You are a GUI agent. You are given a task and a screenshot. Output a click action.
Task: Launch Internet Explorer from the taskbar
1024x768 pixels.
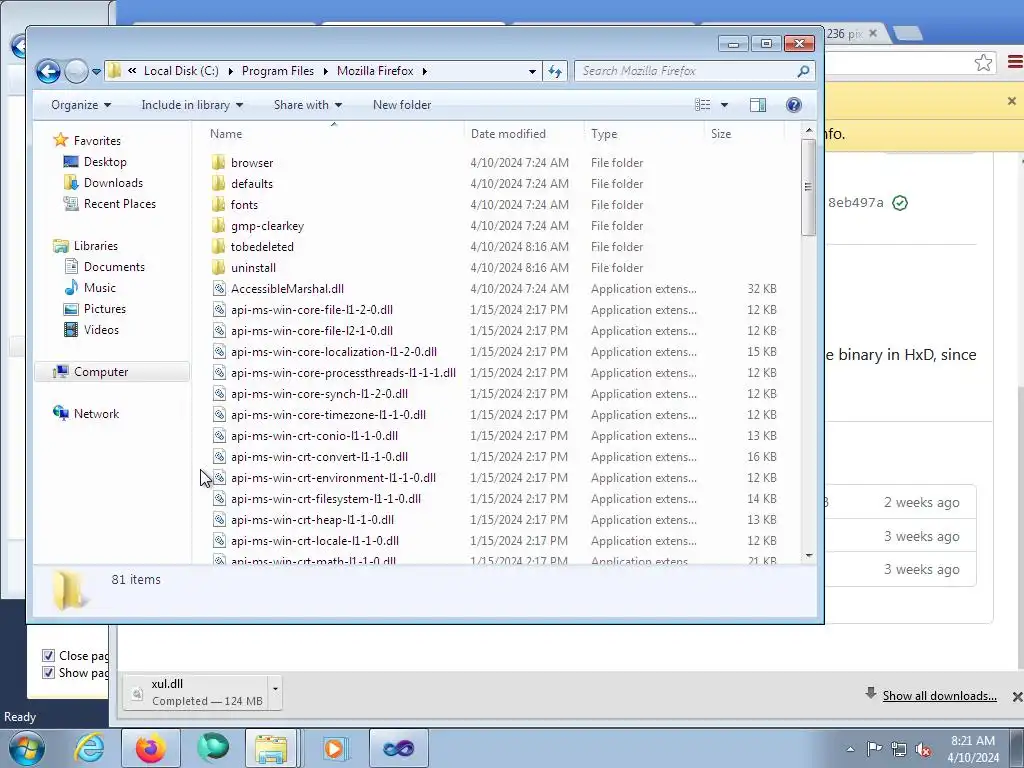click(89, 748)
